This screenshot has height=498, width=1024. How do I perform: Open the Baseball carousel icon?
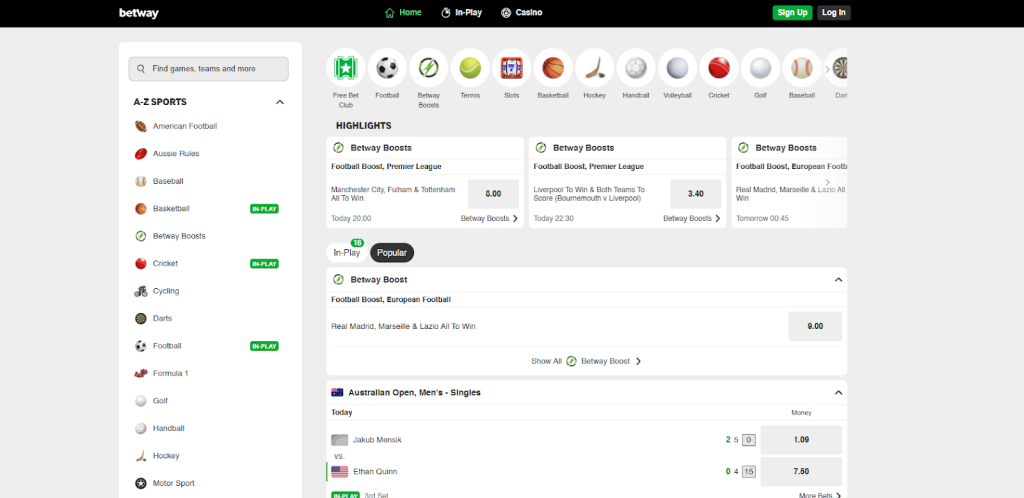[802, 68]
